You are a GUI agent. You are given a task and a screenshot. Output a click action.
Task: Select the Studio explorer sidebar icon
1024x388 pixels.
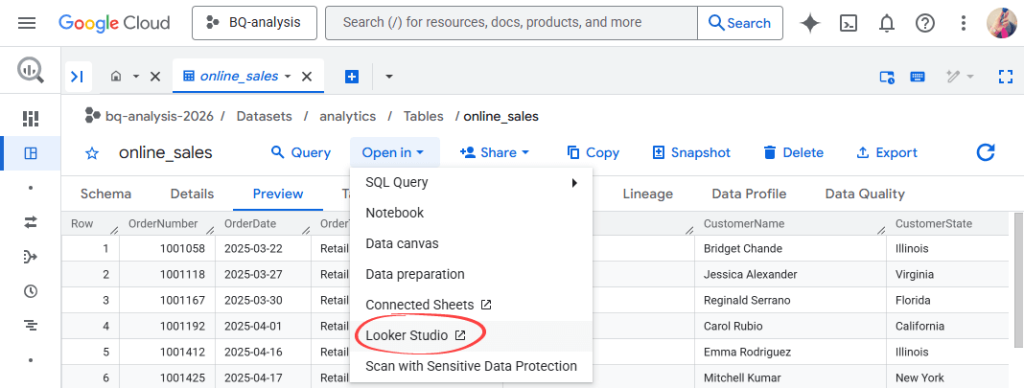tap(30, 153)
